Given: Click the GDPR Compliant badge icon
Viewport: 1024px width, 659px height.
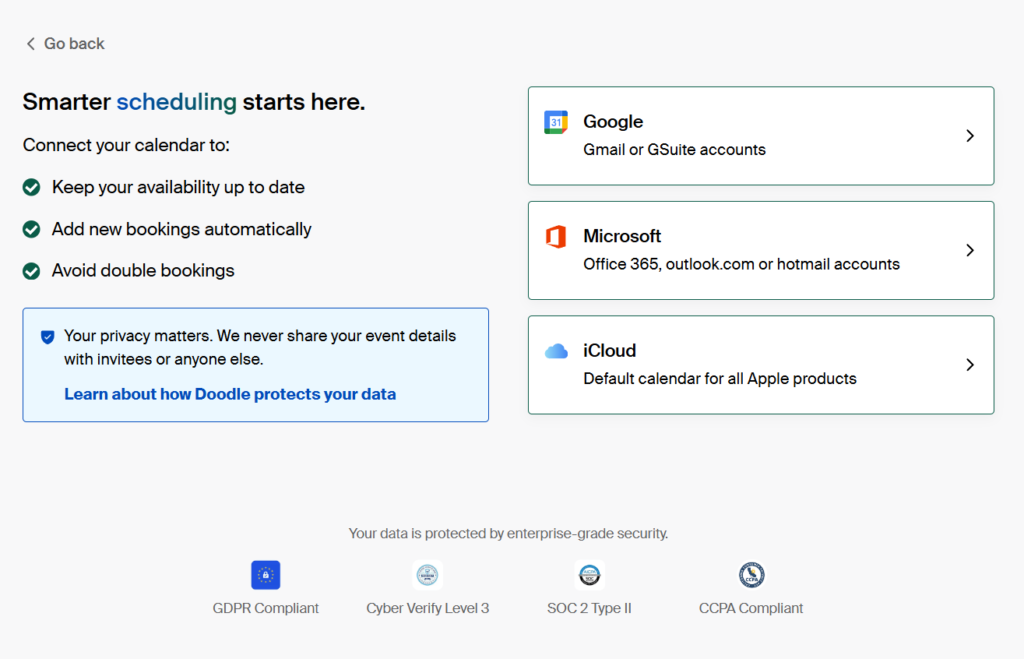Looking at the screenshot, I should point(265,575).
